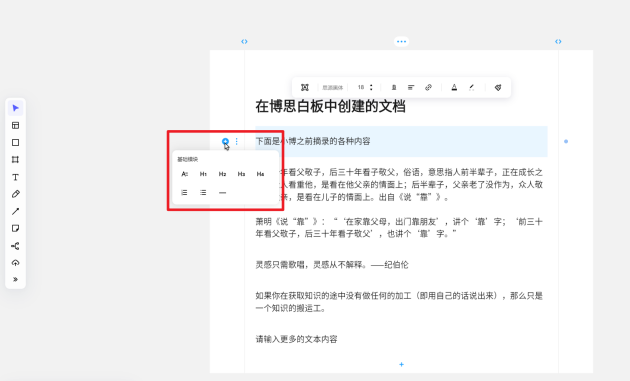Choose the template layout tool
Viewport: 630px width, 381px height.
pos(16,125)
